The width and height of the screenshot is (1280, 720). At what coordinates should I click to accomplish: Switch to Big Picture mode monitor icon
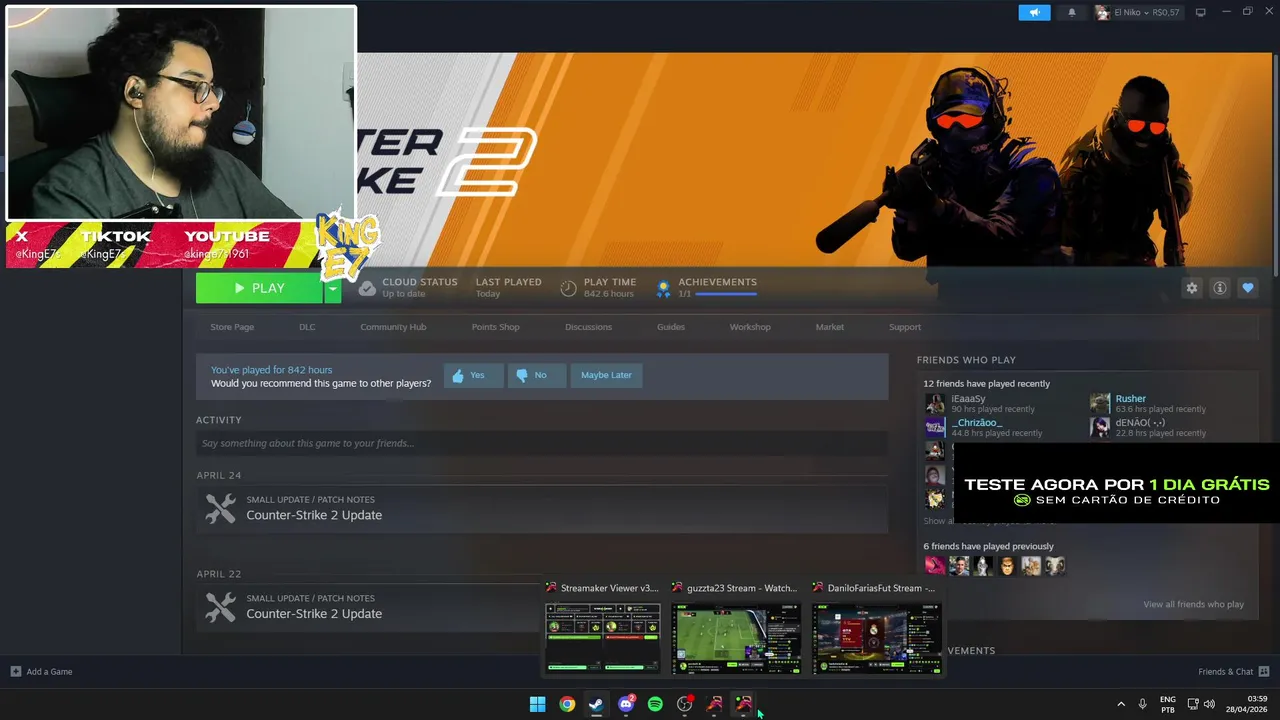pyautogui.click(x=1201, y=12)
